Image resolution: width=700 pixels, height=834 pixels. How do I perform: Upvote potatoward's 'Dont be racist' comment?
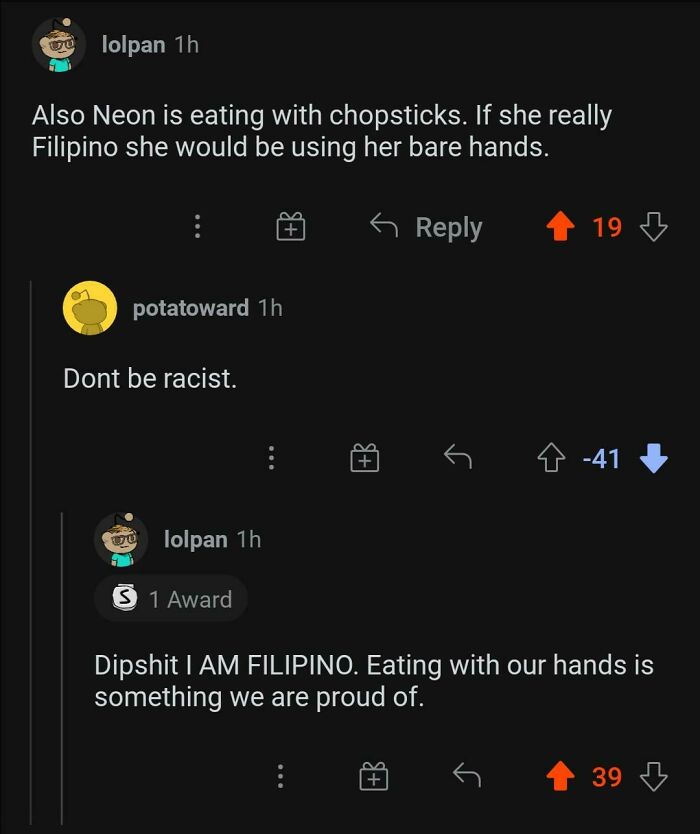tap(552, 458)
